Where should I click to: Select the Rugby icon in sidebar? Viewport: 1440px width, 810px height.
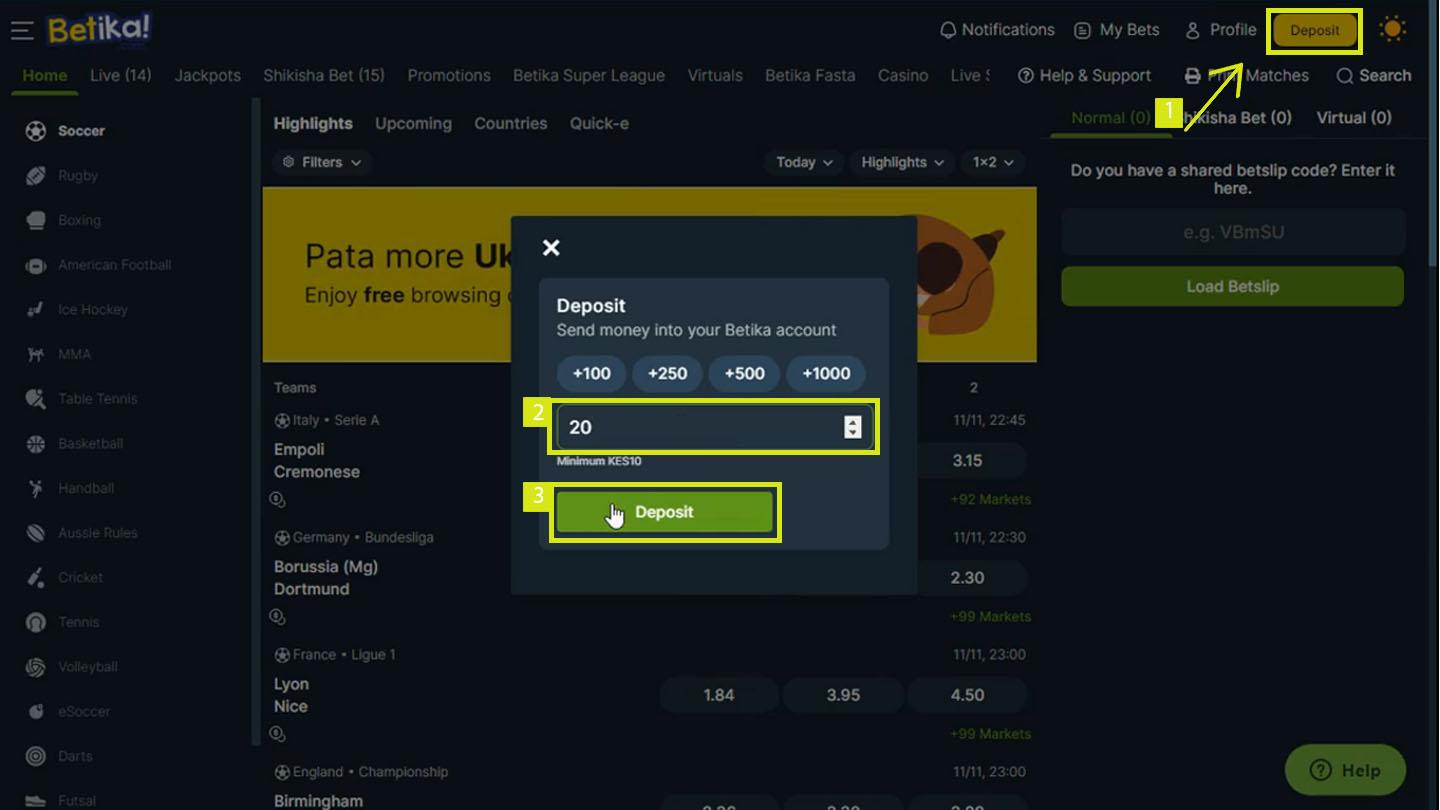[36, 176]
